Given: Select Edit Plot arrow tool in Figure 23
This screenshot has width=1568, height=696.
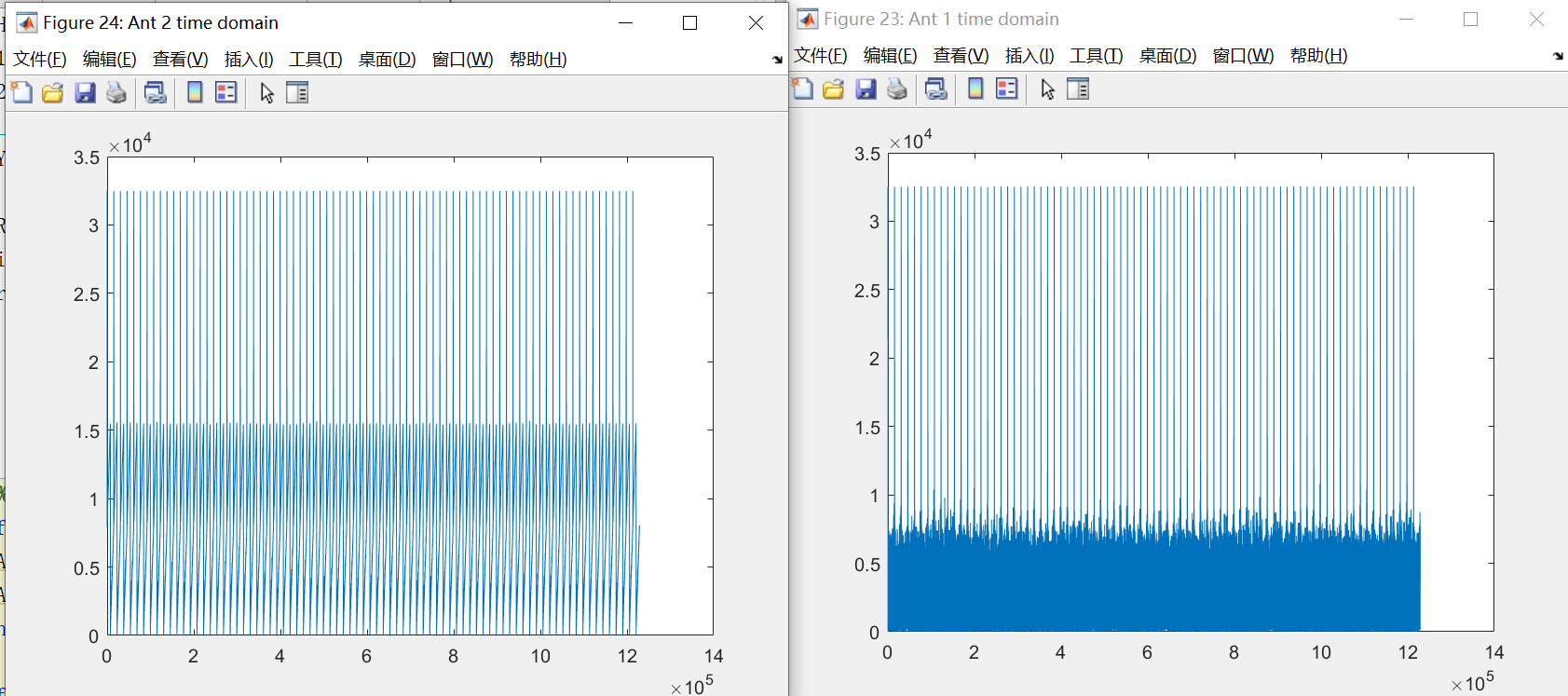Looking at the screenshot, I should click(x=1047, y=89).
